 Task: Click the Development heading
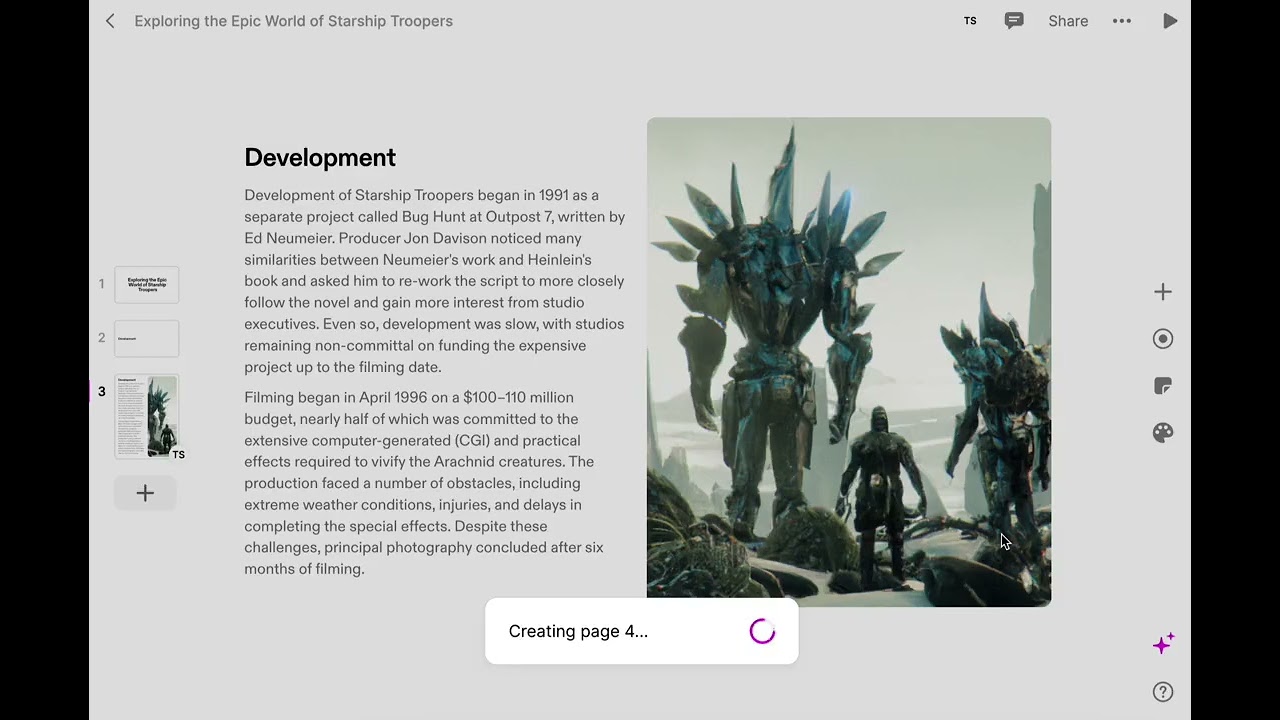click(x=320, y=158)
